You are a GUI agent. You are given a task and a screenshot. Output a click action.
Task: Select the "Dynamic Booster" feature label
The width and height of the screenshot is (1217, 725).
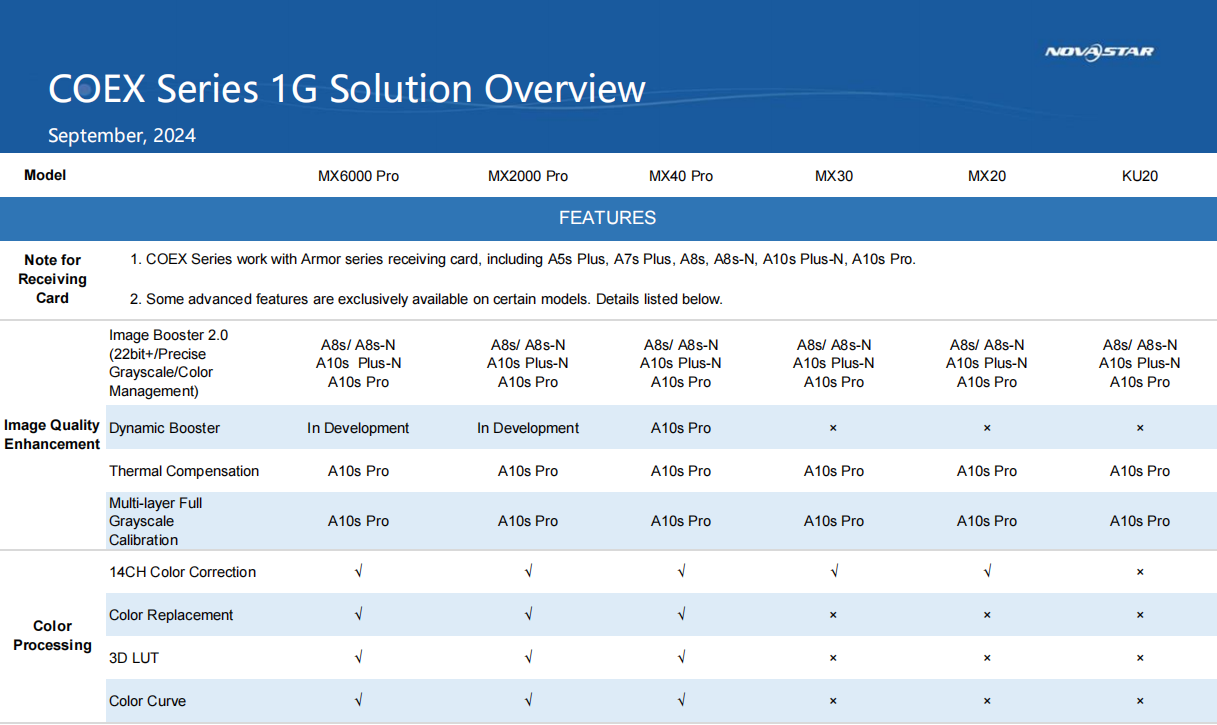coord(164,428)
